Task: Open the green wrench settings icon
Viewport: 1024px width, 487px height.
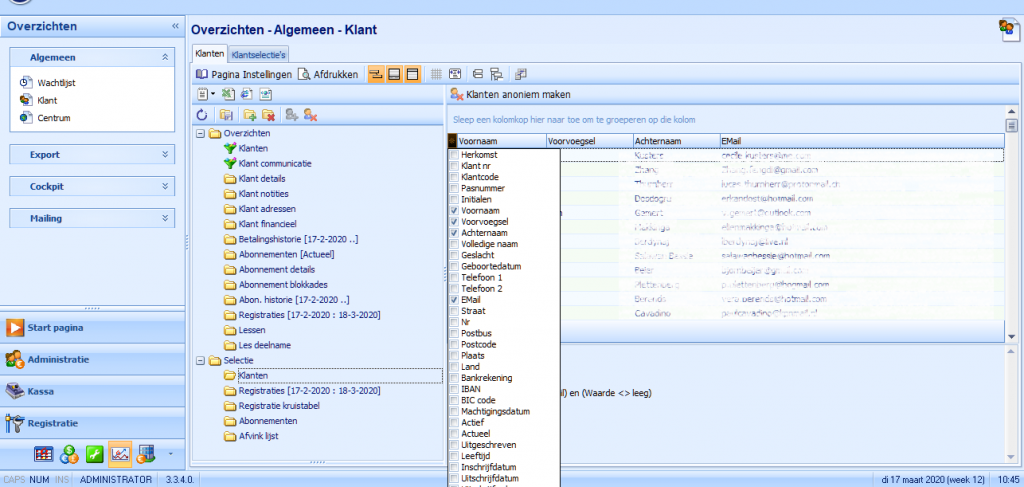Action: (94, 454)
